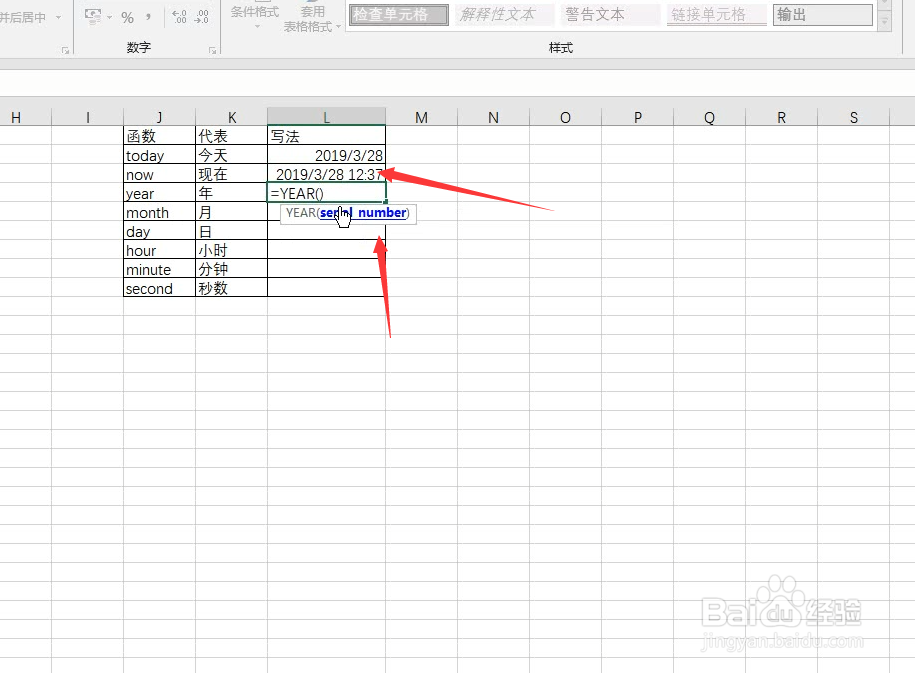This screenshot has height=673, width=915.
Task: Select the cell containing 代表
Action: [232, 136]
